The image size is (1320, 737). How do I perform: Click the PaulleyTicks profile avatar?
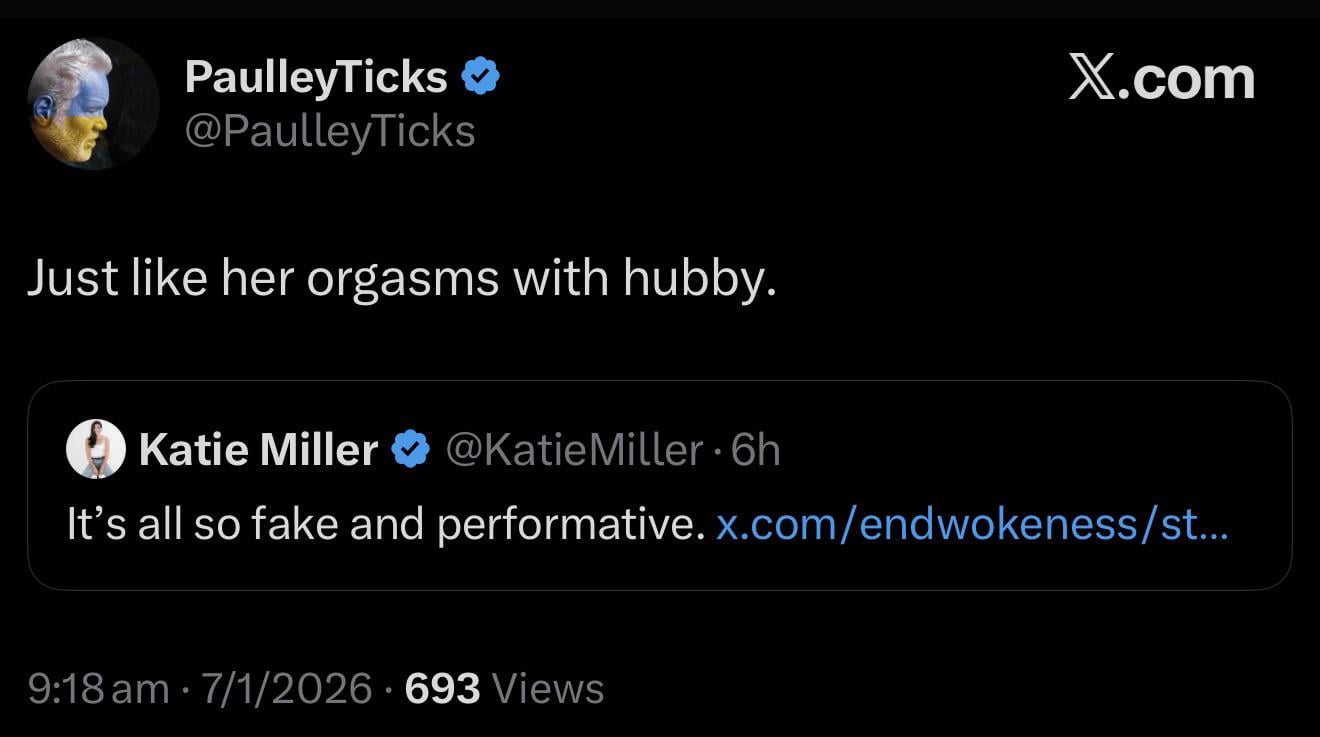93,103
